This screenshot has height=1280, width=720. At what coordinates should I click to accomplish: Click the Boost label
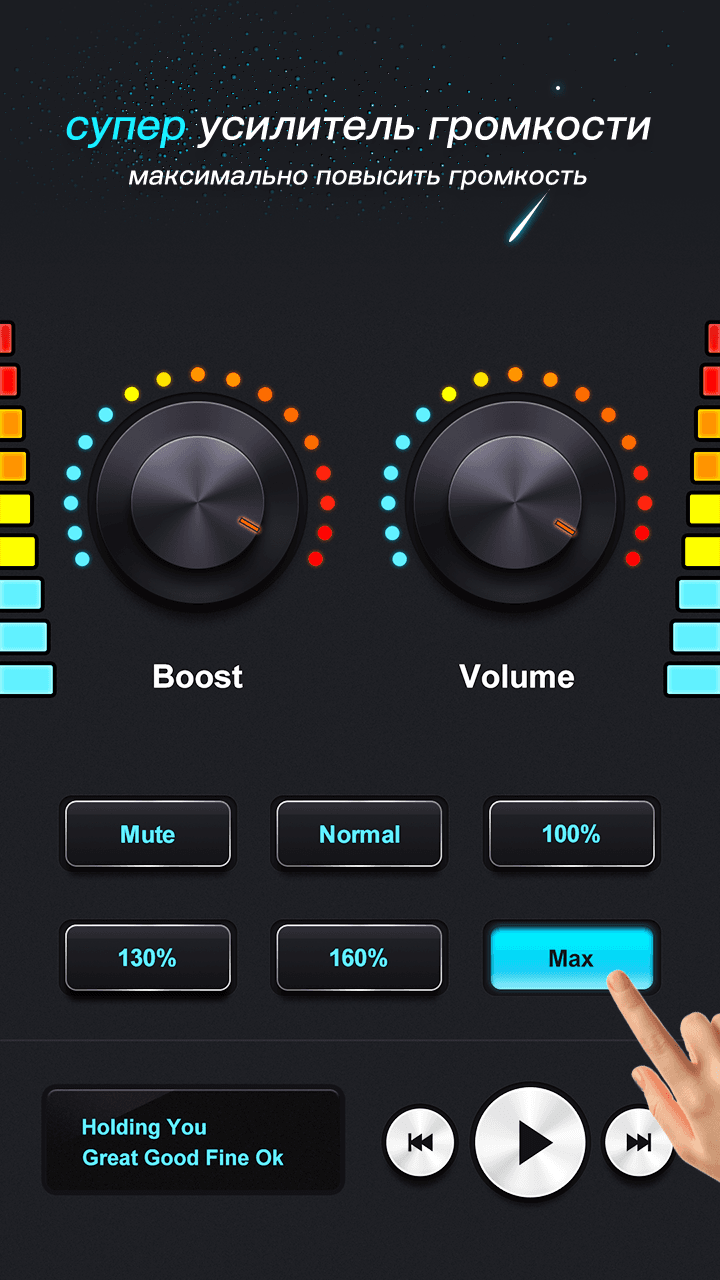198,677
